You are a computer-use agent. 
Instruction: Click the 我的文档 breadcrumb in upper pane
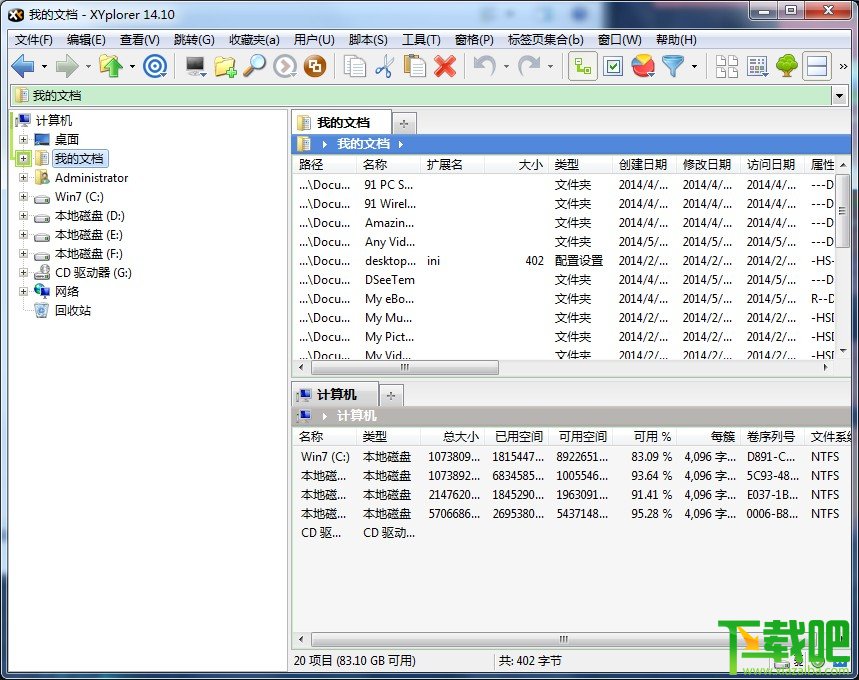pyautogui.click(x=363, y=144)
